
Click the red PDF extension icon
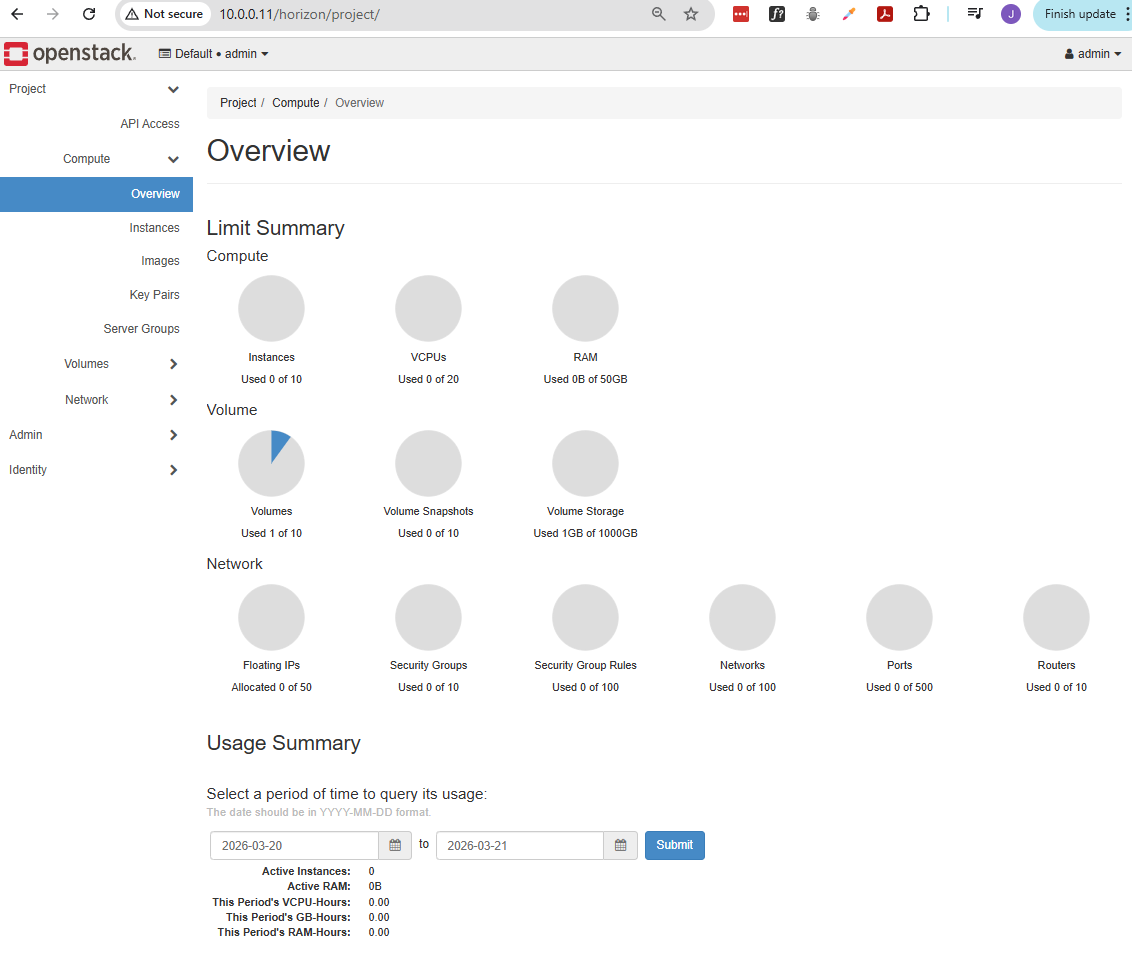click(x=885, y=14)
